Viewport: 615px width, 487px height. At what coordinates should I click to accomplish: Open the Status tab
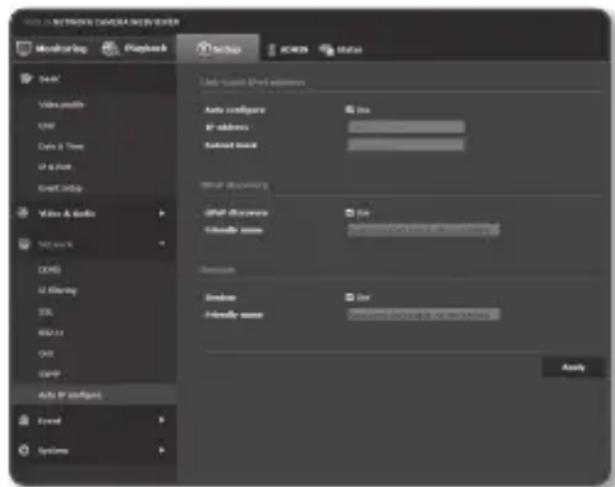pos(340,50)
